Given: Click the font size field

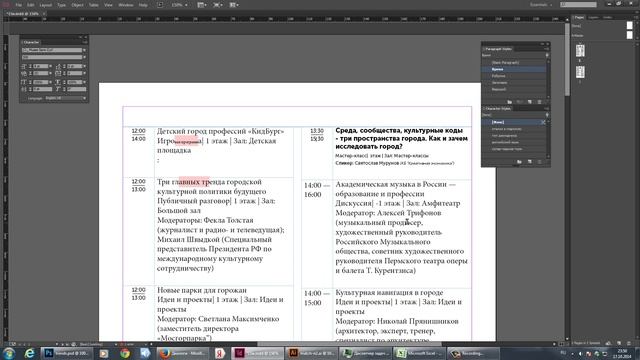Looking at the screenshot, I should click(x=40, y=66).
